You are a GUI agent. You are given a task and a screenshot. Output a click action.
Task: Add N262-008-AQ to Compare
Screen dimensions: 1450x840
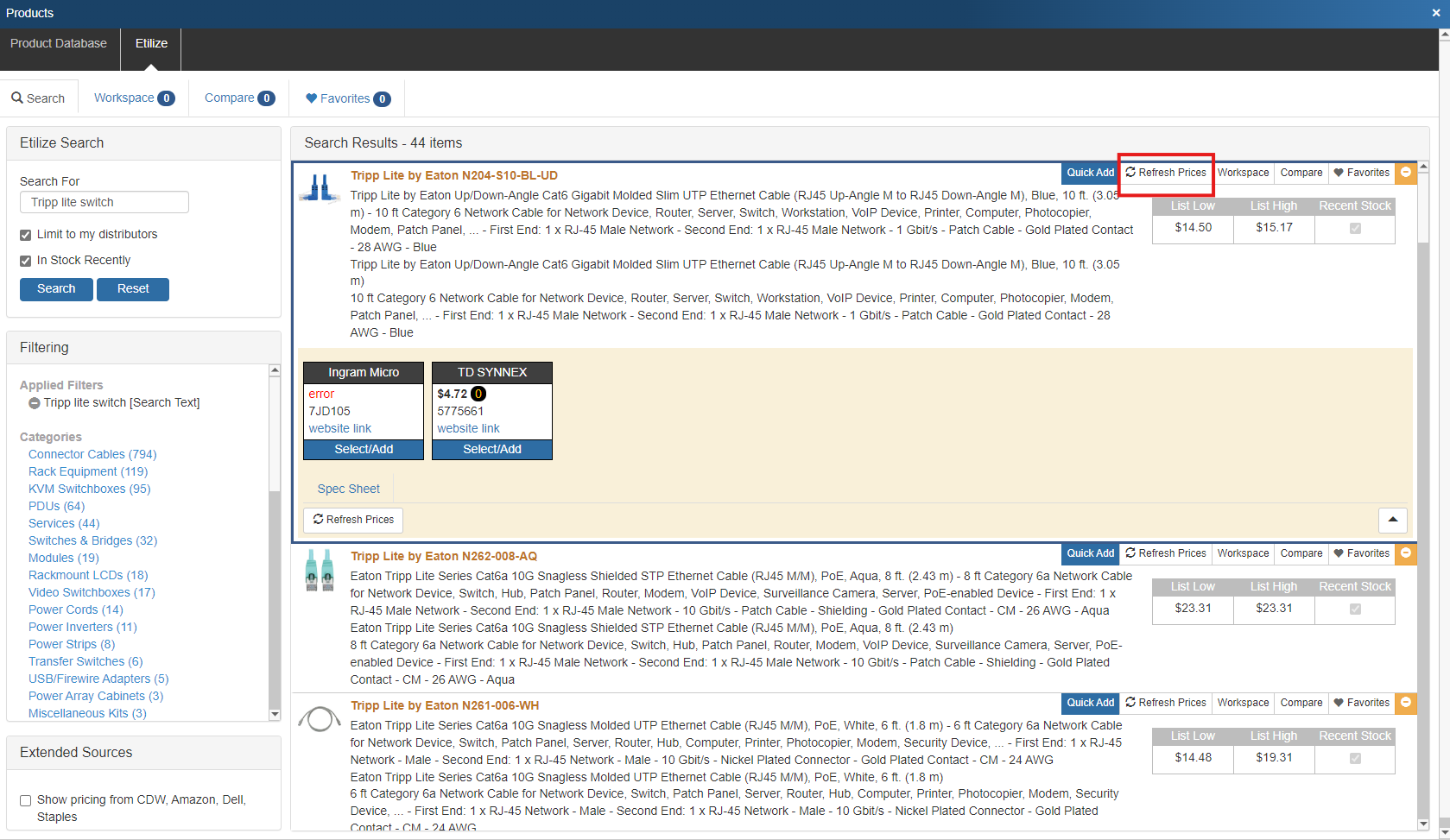[x=1301, y=553]
